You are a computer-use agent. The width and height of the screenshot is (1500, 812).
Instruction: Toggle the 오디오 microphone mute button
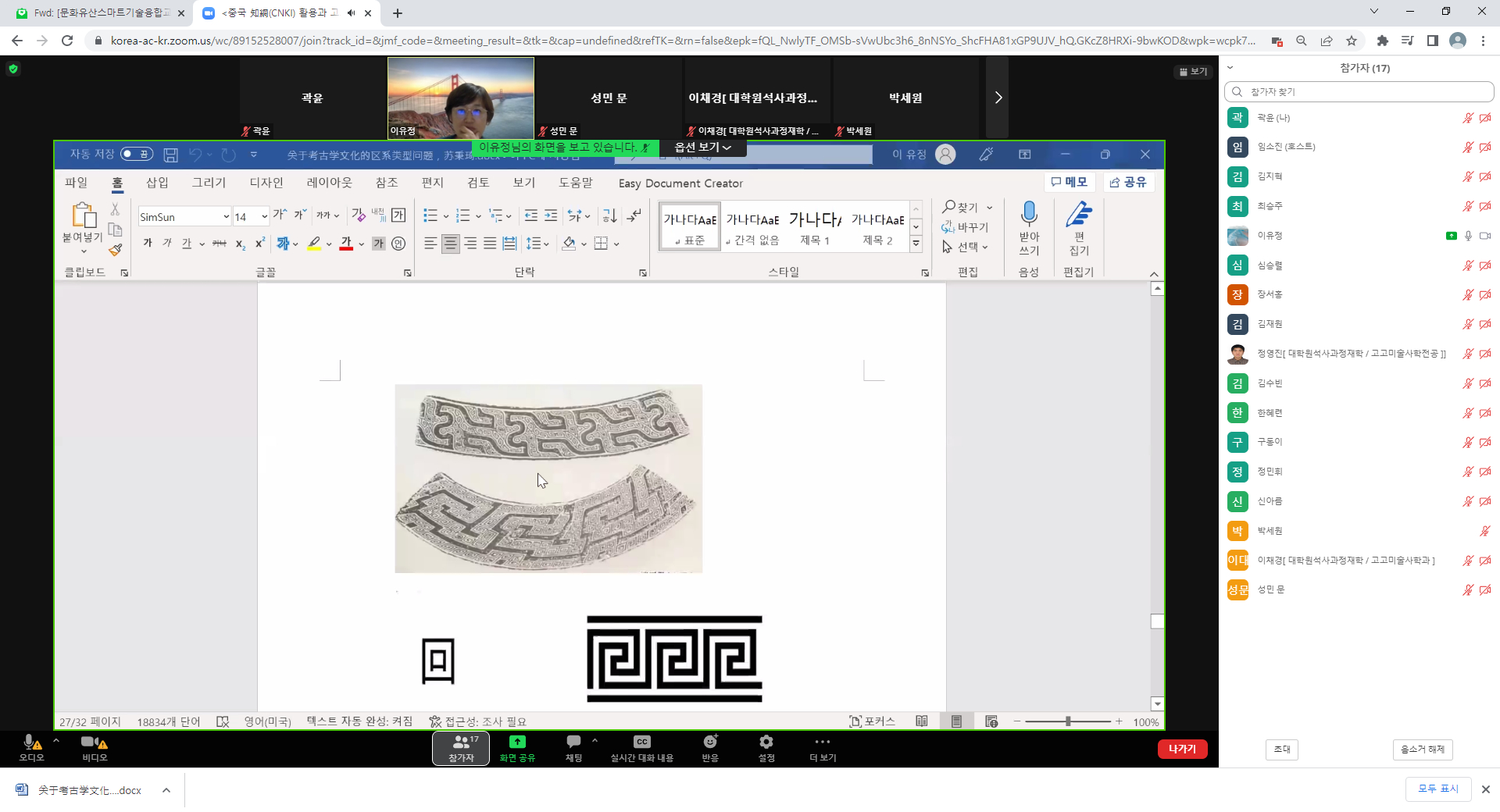(30, 742)
